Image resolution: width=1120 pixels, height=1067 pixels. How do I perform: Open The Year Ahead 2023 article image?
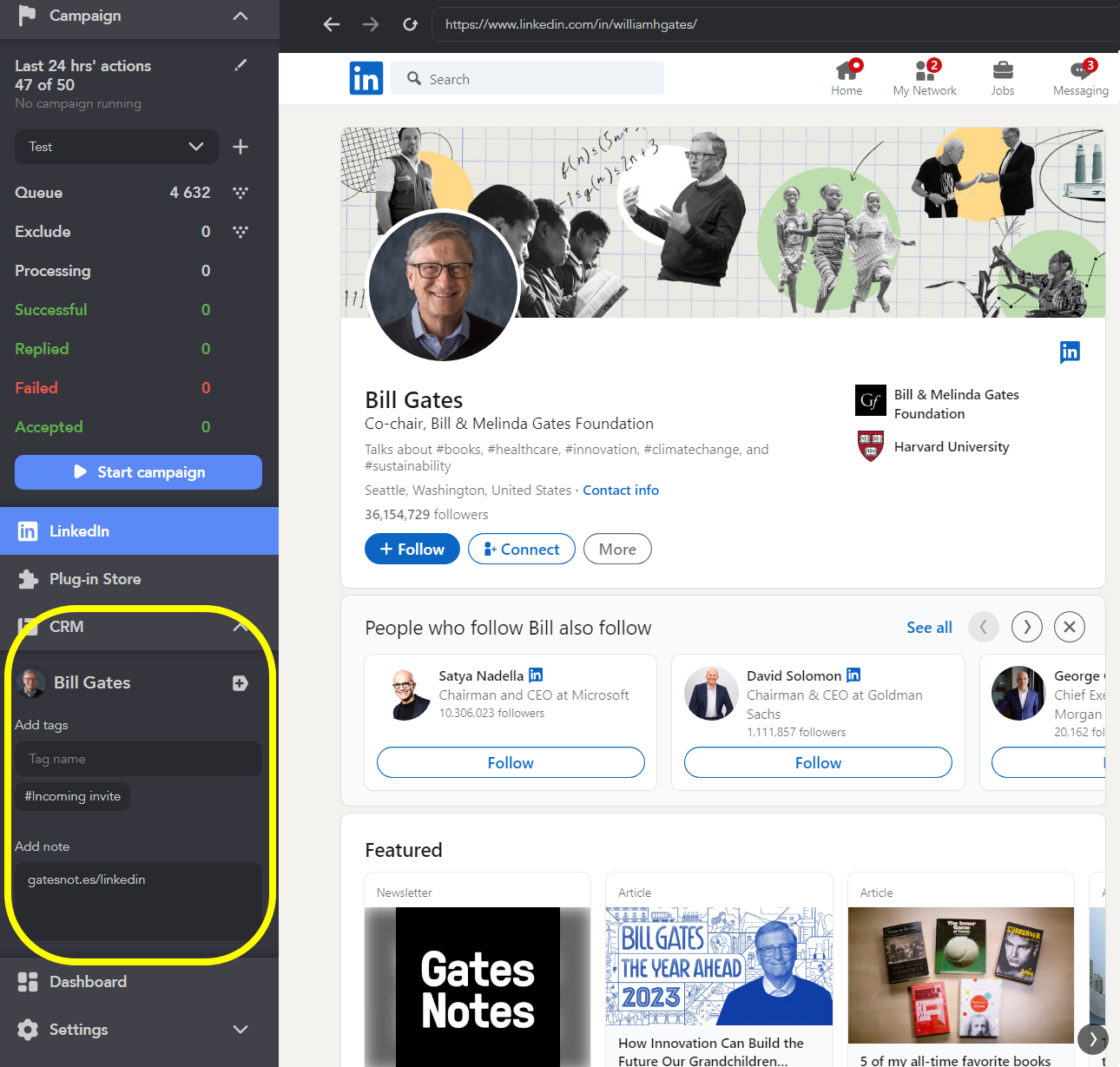[x=719, y=966]
